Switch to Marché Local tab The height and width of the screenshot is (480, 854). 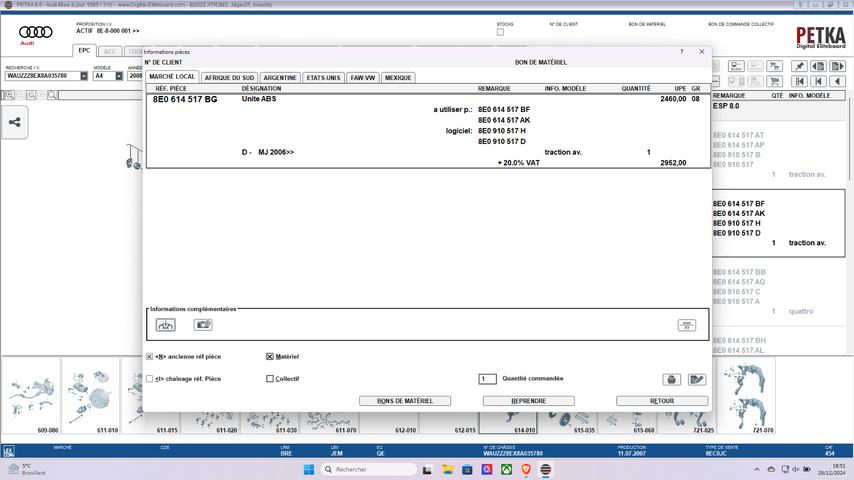pyautogui.click(x=172, y=77)
